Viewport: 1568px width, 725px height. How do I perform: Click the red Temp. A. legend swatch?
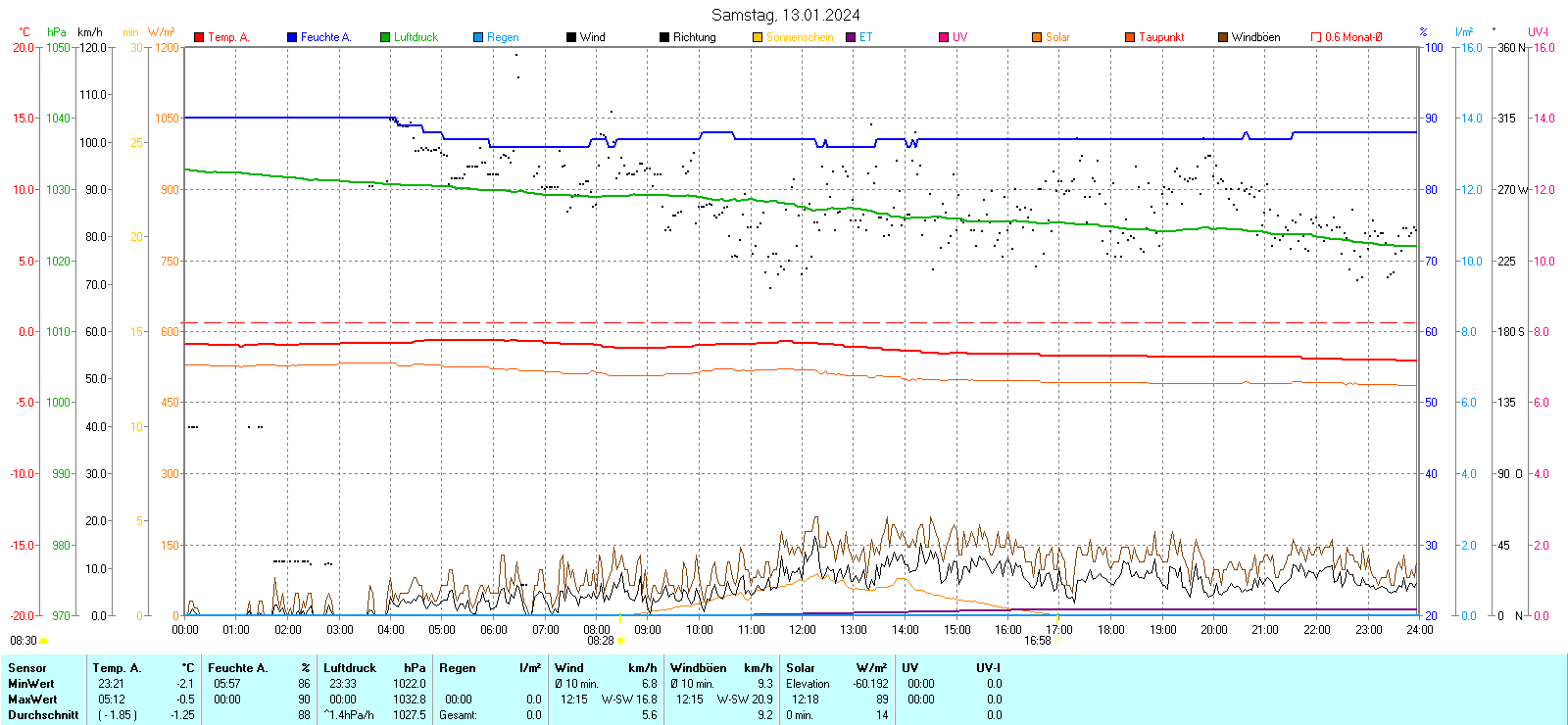coord(199,37)
